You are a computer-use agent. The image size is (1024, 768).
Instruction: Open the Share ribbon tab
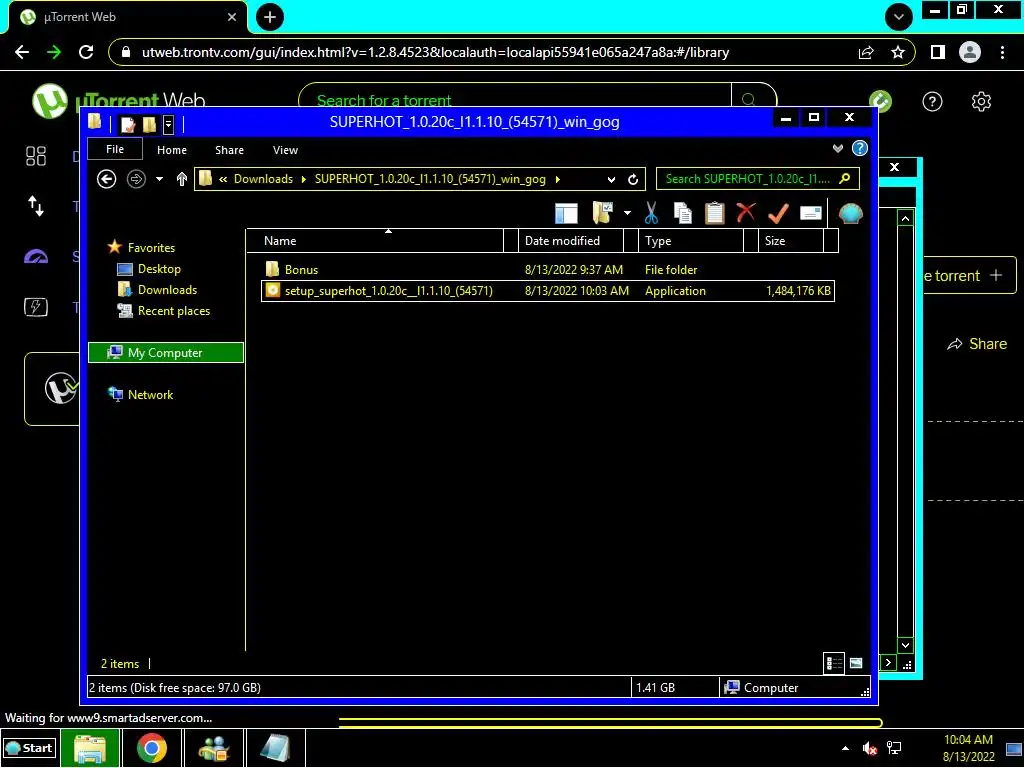coord(229,150)
